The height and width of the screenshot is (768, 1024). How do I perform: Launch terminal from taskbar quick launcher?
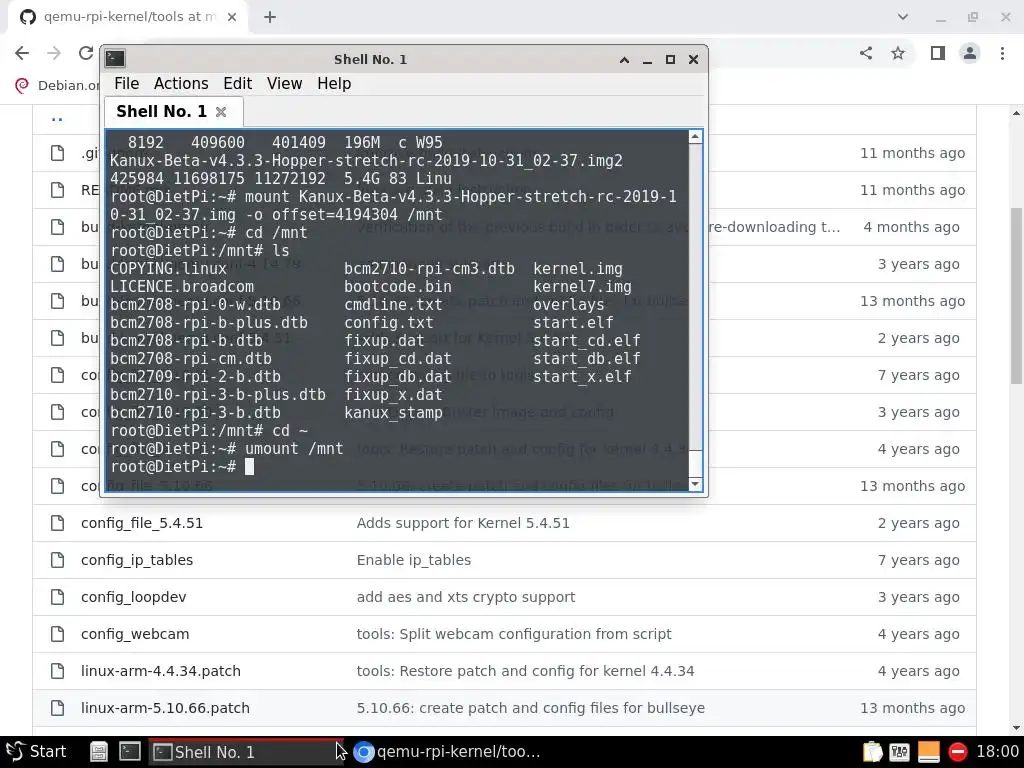129,752
